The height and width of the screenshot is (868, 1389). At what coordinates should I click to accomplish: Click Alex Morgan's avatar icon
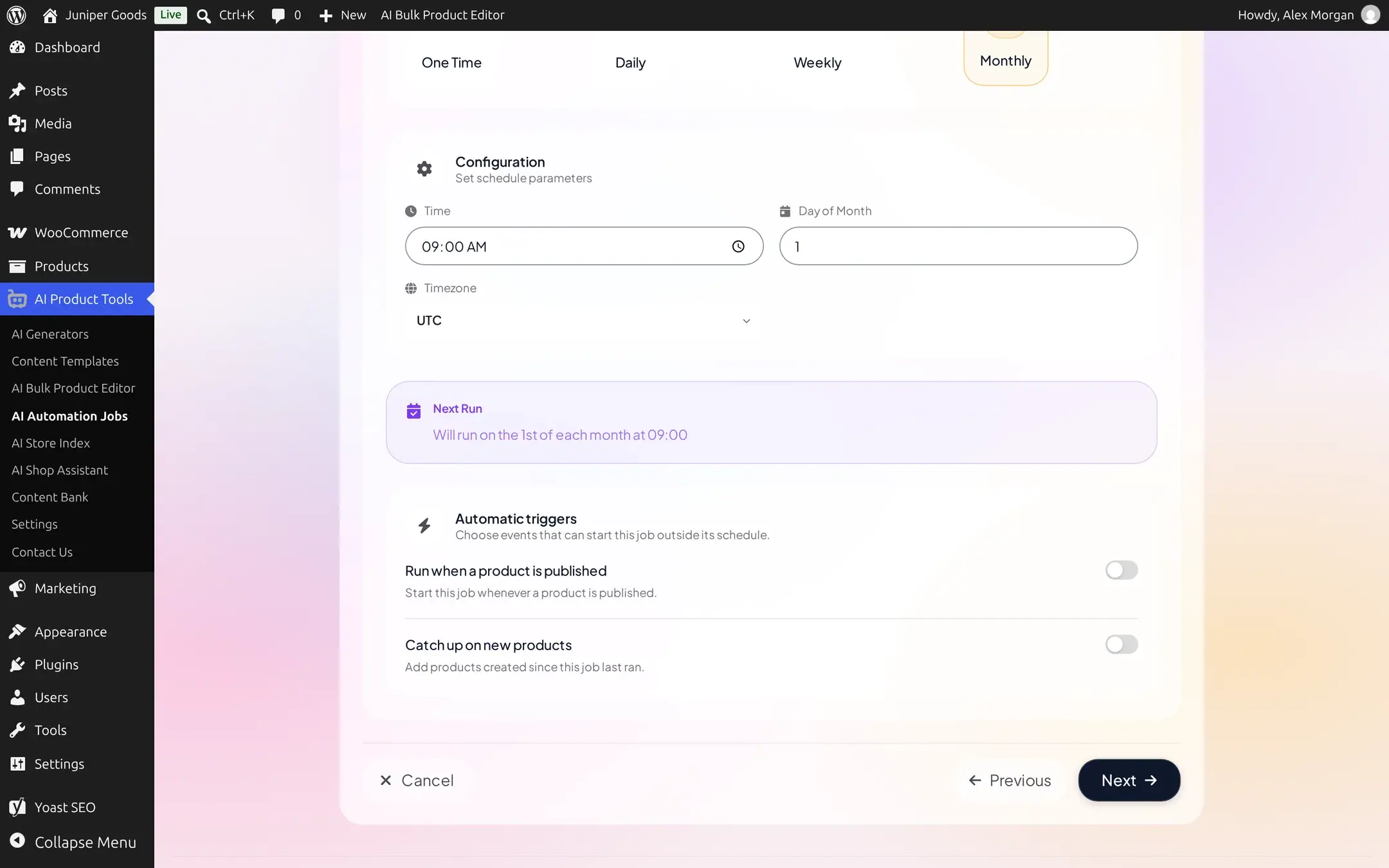tap(1370, 15)
